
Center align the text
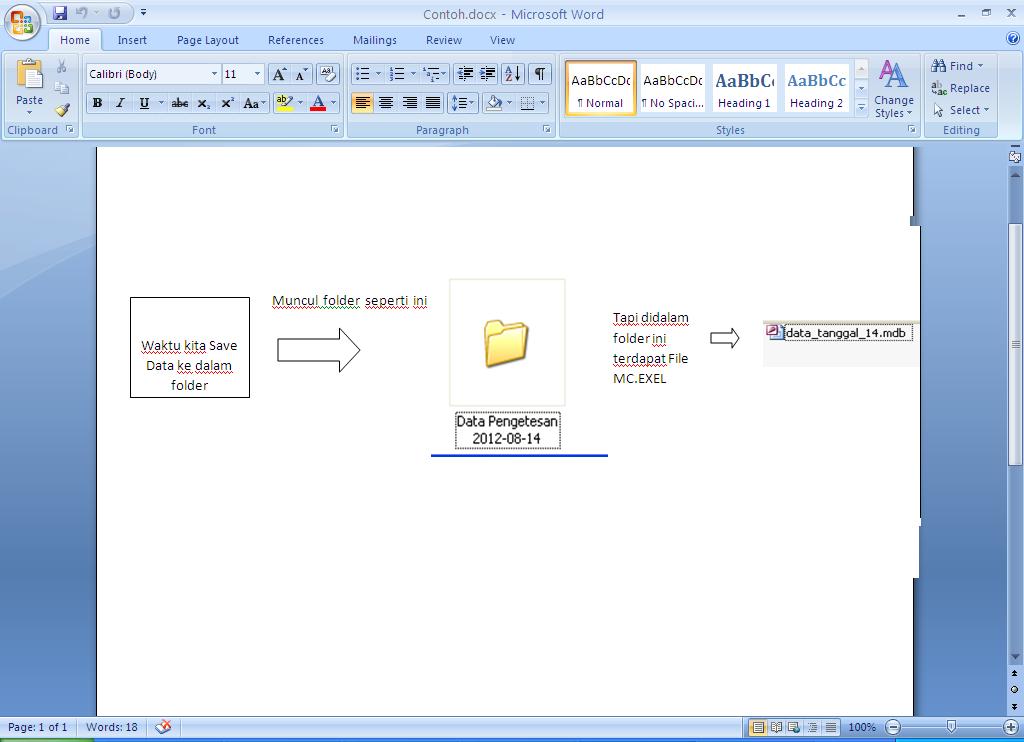[x=386, y=103]
